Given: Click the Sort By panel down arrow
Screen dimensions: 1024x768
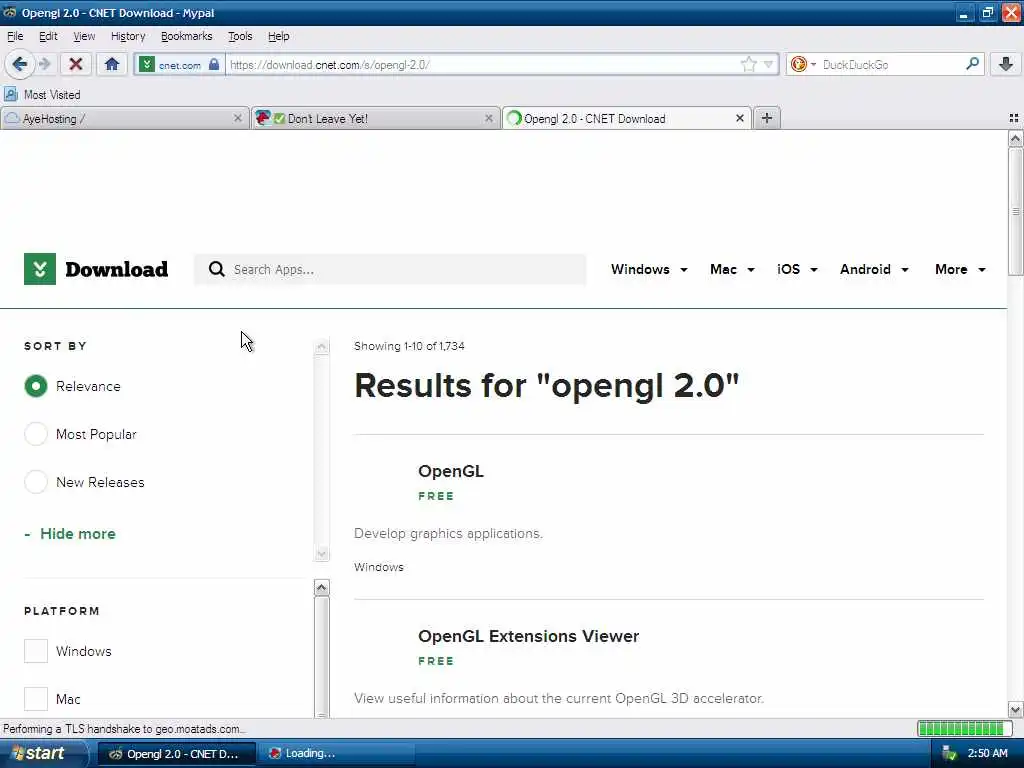Looking at the screenshot, I should [x=321, y=554].
